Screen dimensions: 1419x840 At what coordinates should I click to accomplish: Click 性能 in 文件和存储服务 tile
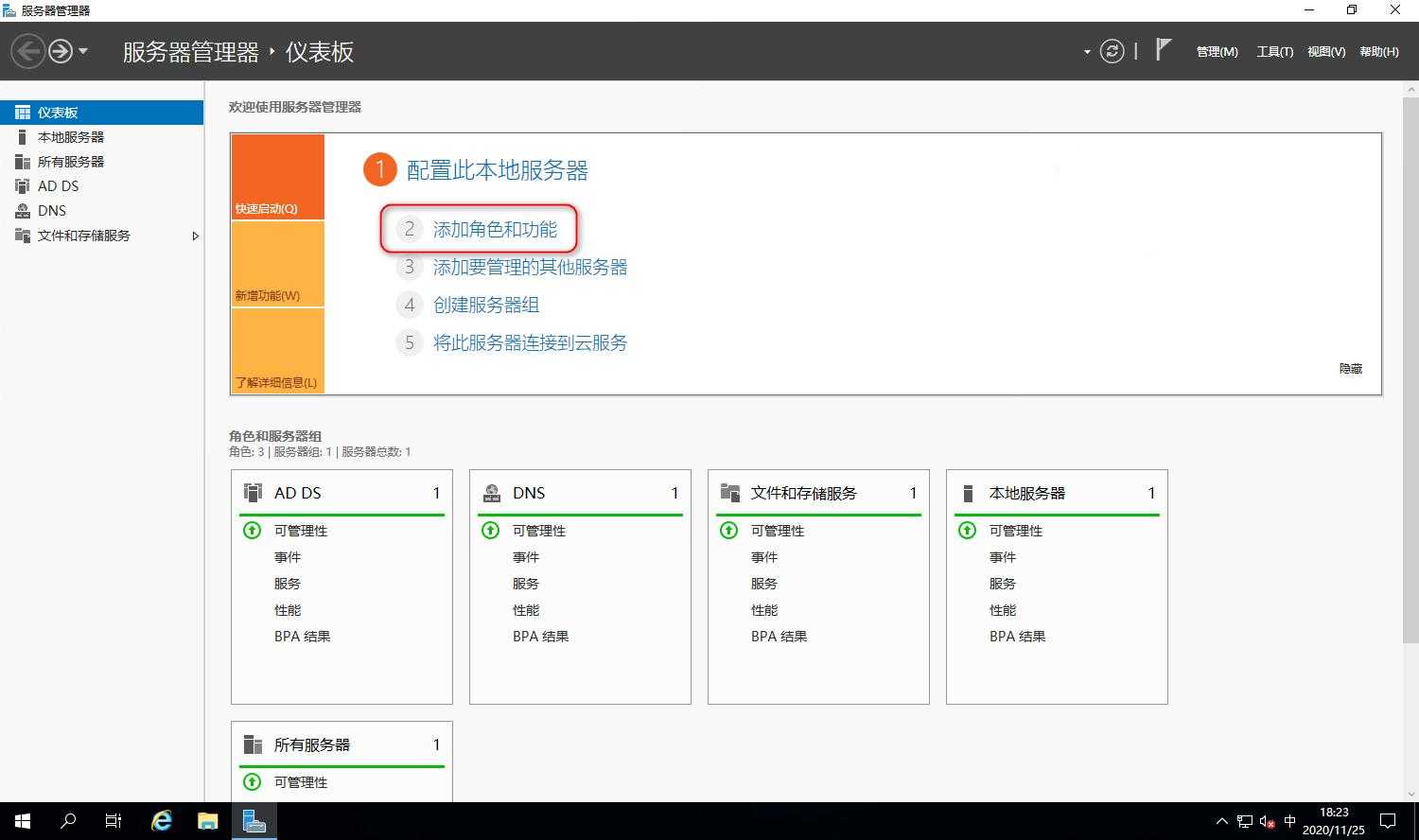point(764,610)
